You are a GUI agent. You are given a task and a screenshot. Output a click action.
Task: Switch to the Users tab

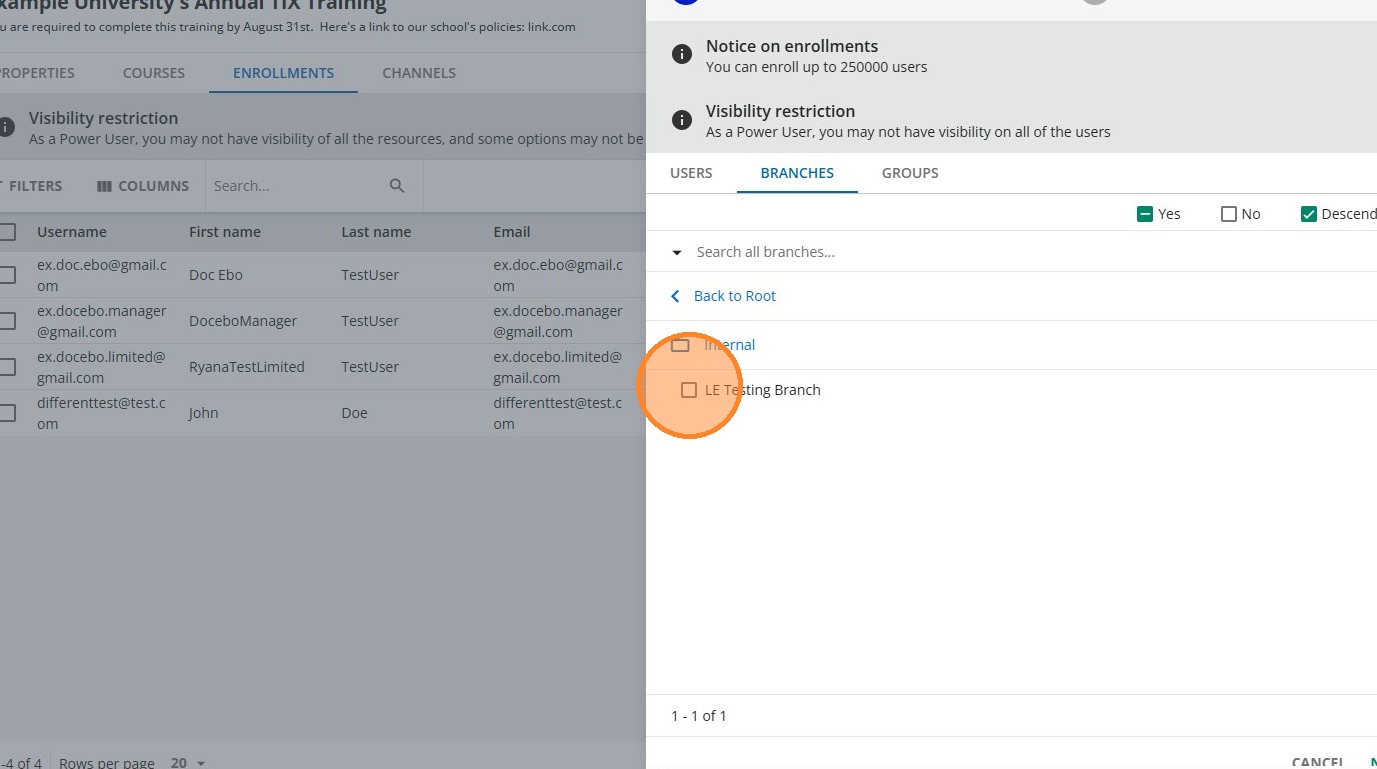coord(691,173)
